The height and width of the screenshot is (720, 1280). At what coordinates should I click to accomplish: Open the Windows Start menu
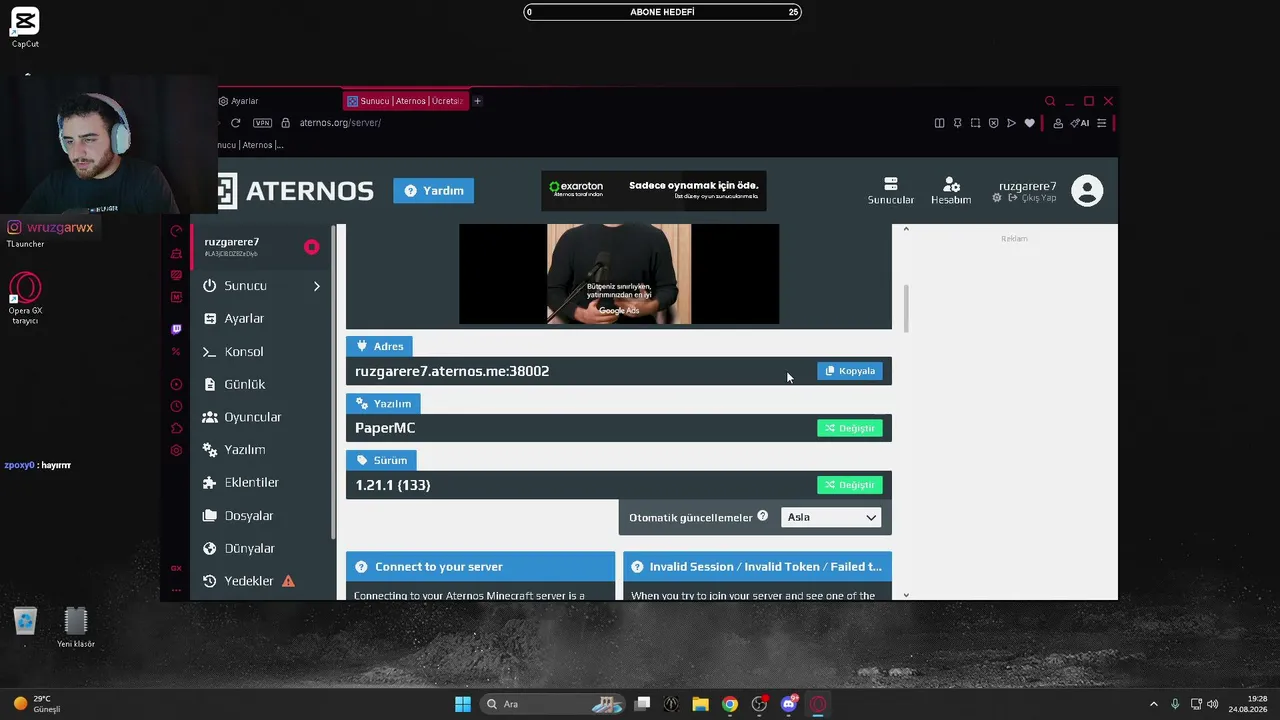463,704
